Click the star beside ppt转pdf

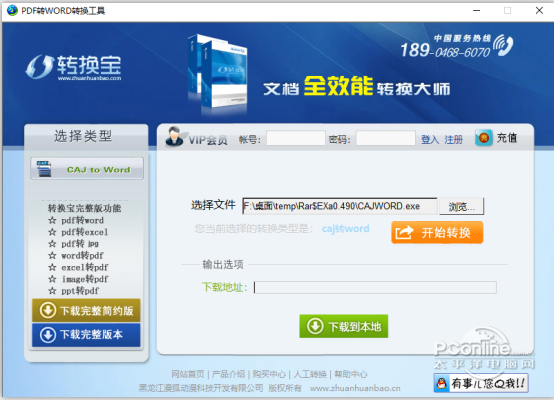coord(52,290)
